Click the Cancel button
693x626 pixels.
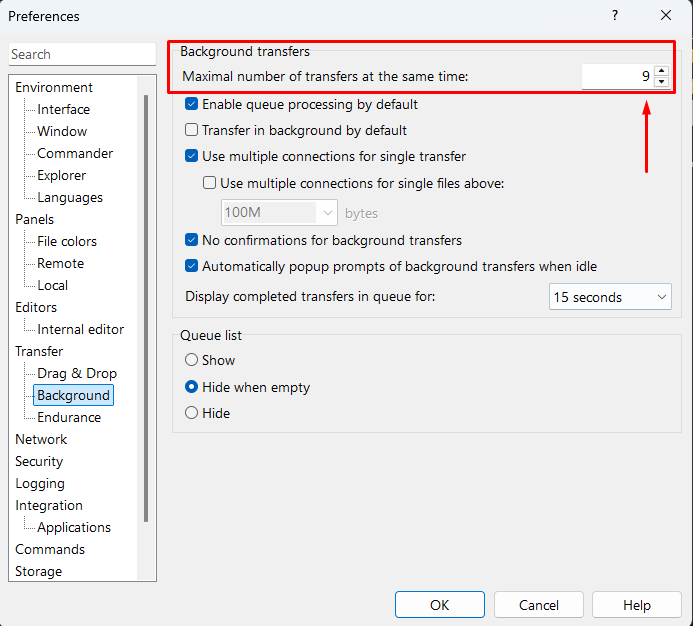[x=539, y=605]
